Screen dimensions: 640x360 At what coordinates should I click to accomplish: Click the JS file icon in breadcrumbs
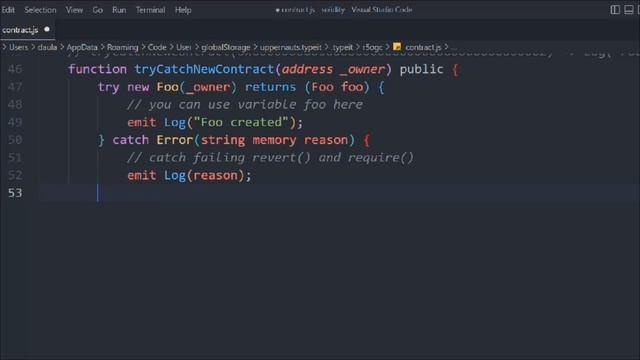coord(397,47)
